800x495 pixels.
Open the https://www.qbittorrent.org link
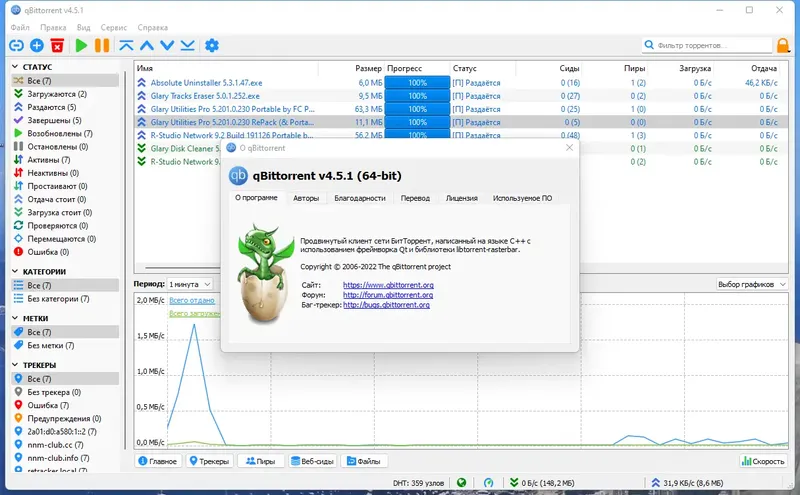[x=388, y=285]
